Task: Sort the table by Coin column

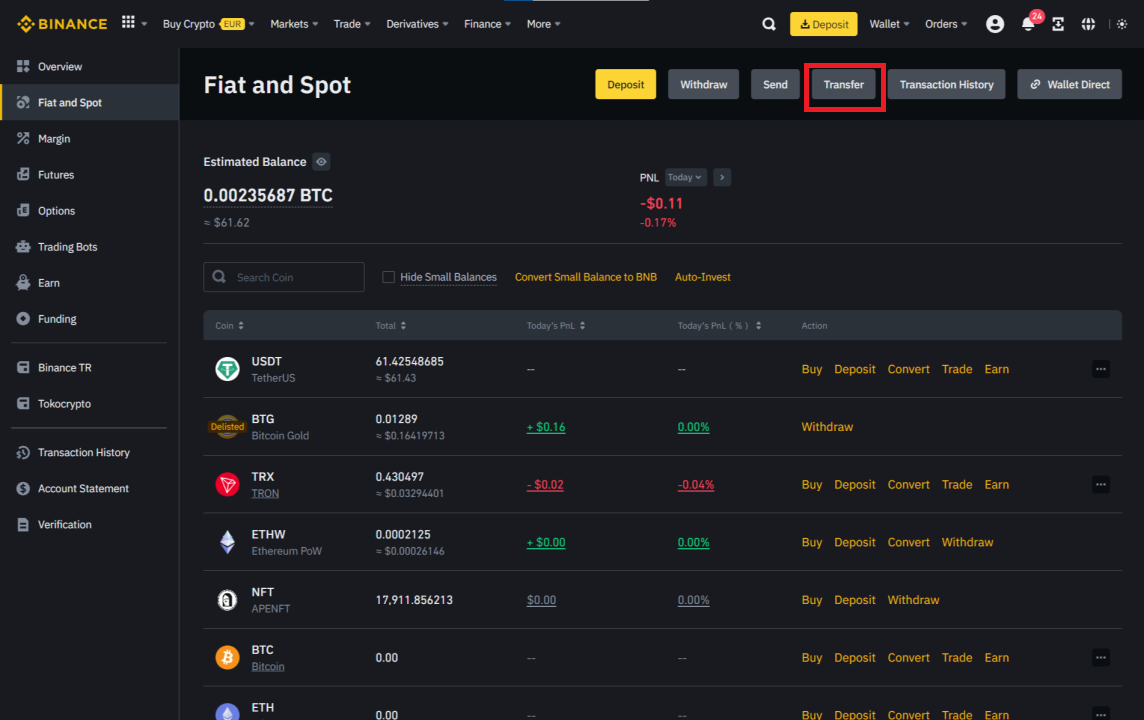Action: tap(229, 325)
